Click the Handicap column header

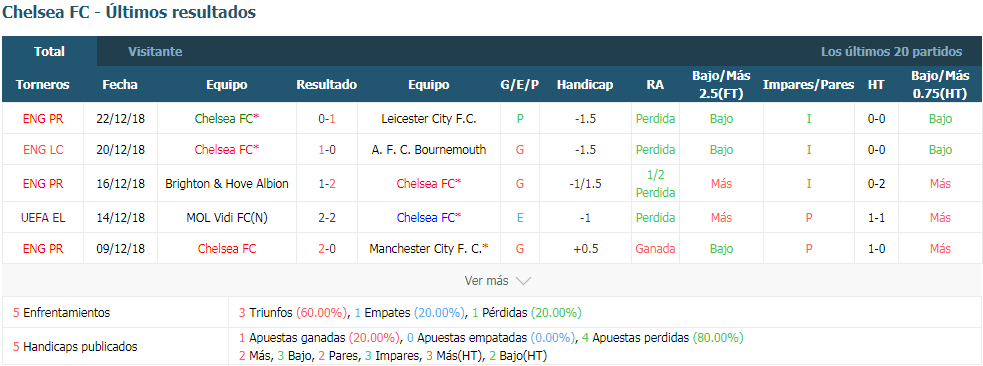pyautogui.click(x=585, y=85)
